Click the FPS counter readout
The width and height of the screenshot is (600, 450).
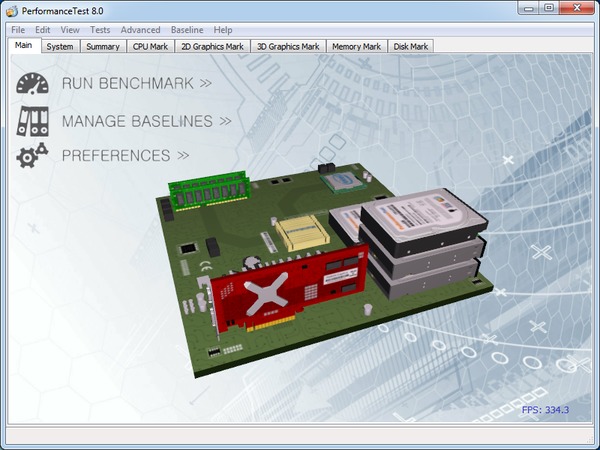click(545, 410)
